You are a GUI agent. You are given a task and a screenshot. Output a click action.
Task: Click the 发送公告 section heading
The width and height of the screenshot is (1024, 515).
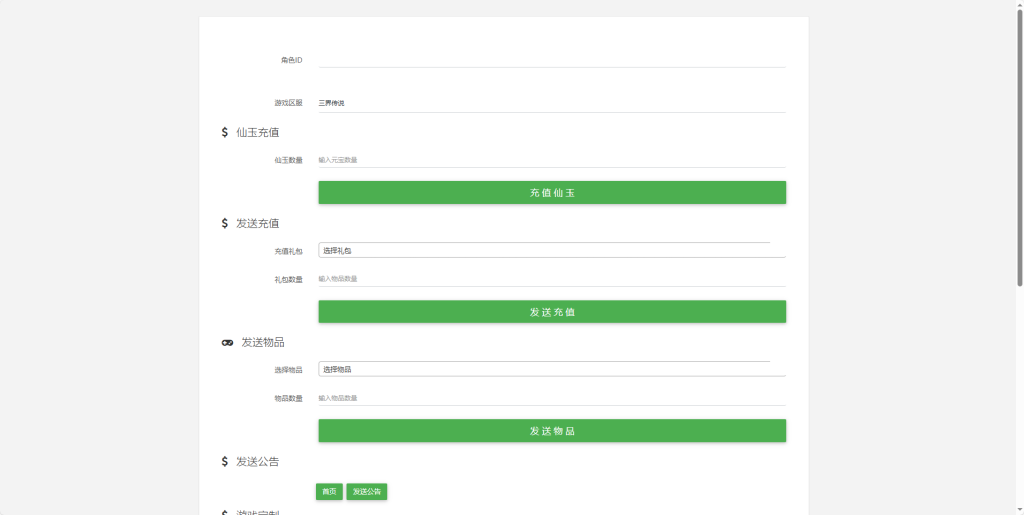point(257,461)
